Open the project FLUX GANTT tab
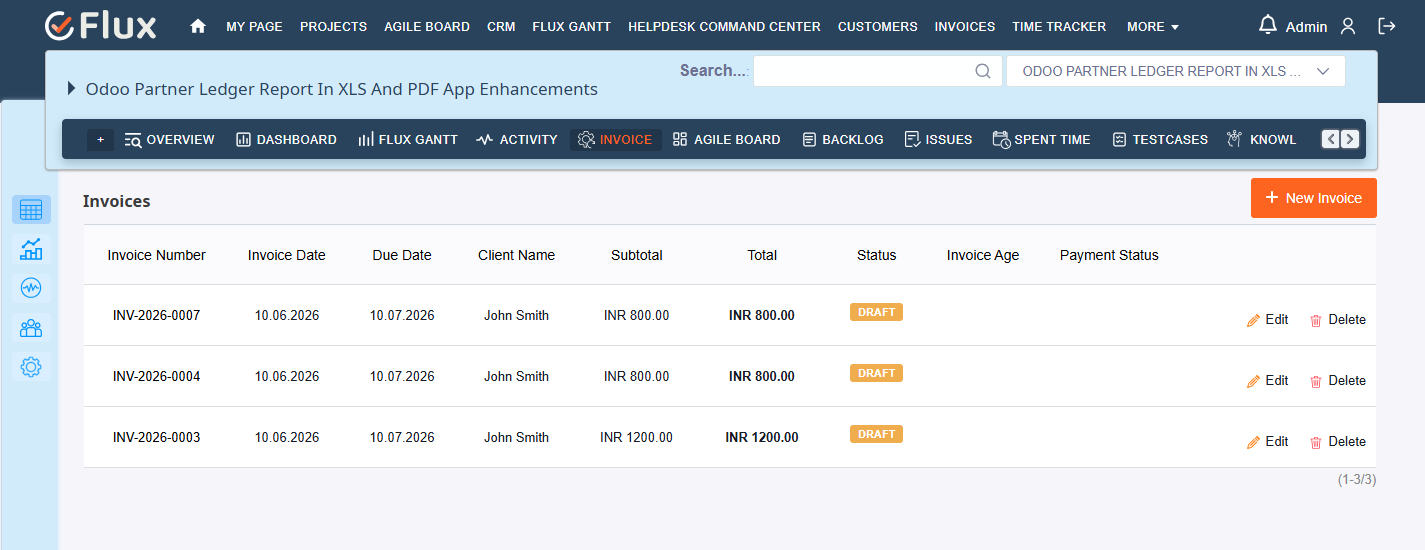 [408, 140]
